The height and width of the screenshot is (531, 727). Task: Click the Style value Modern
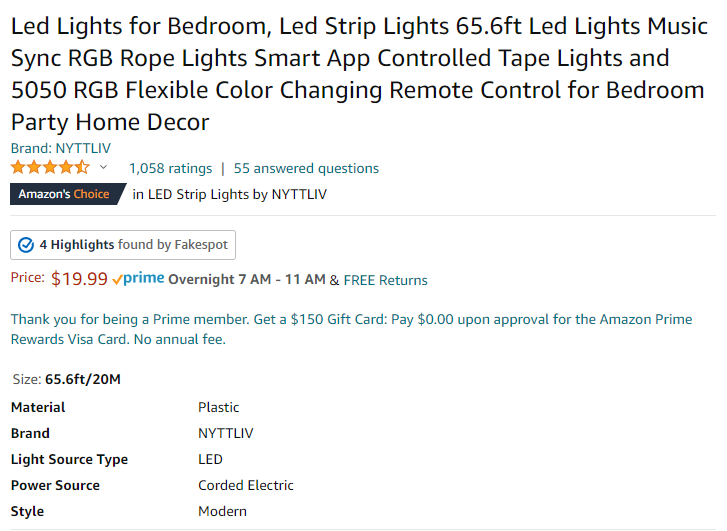point(222,511)
